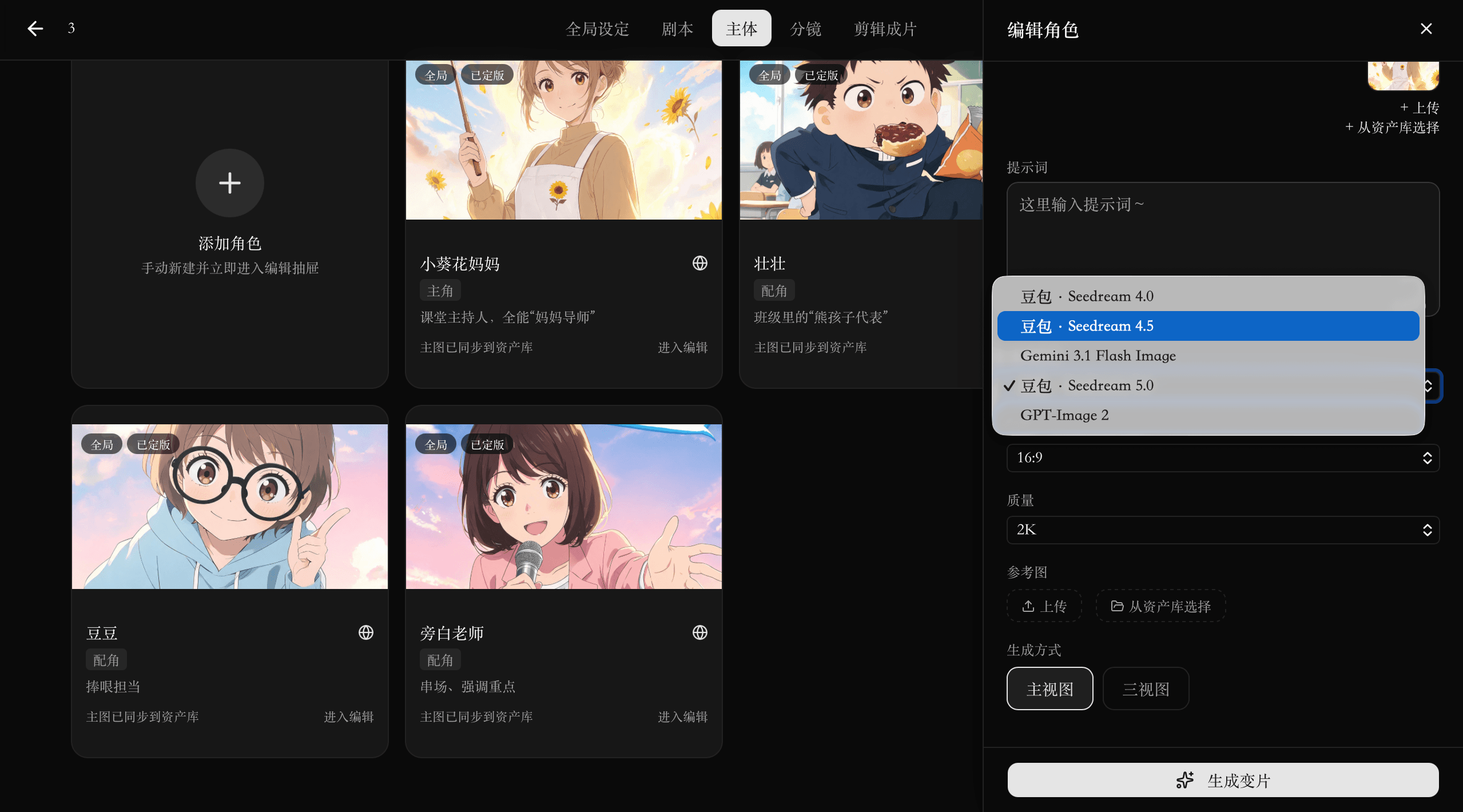Screen dimensions: 1463x812
Task: Click 已定版 badge on 壮壮 image
Action: [821, 75]
